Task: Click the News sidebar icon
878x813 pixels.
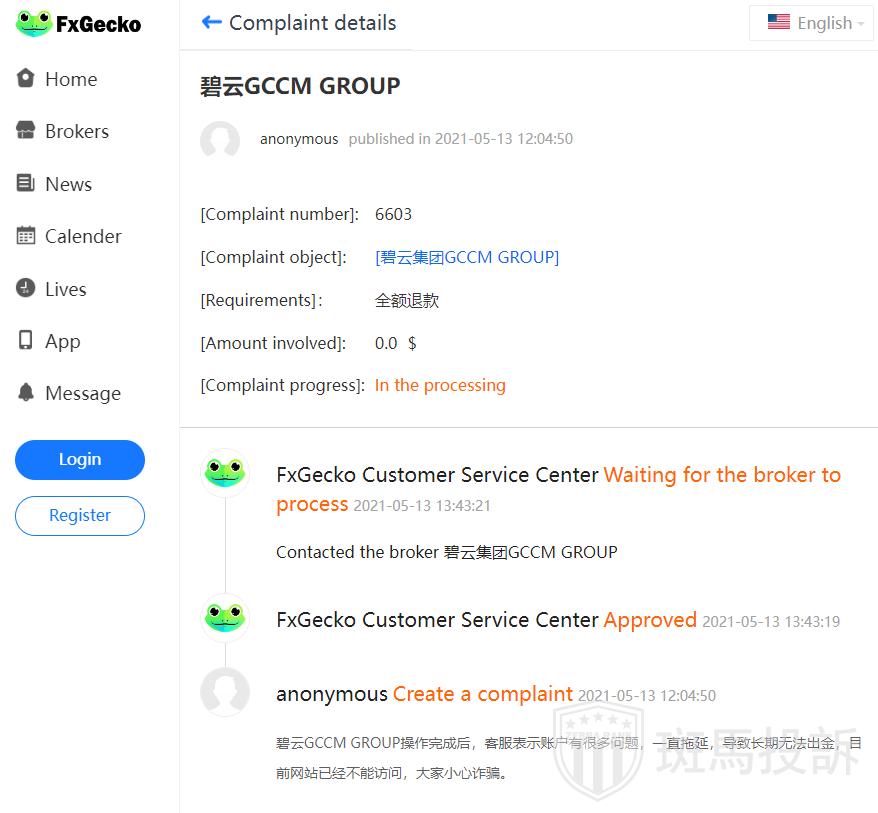Action: (x=26, y=183)
